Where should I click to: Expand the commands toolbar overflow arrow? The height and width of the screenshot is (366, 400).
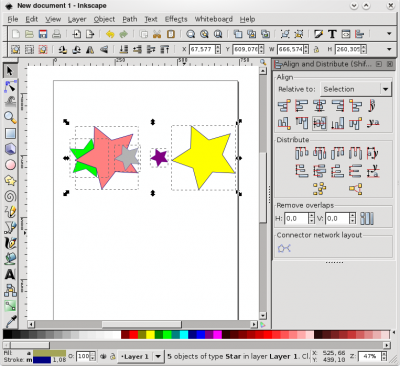pyautogui.click(x=389, y=34)
